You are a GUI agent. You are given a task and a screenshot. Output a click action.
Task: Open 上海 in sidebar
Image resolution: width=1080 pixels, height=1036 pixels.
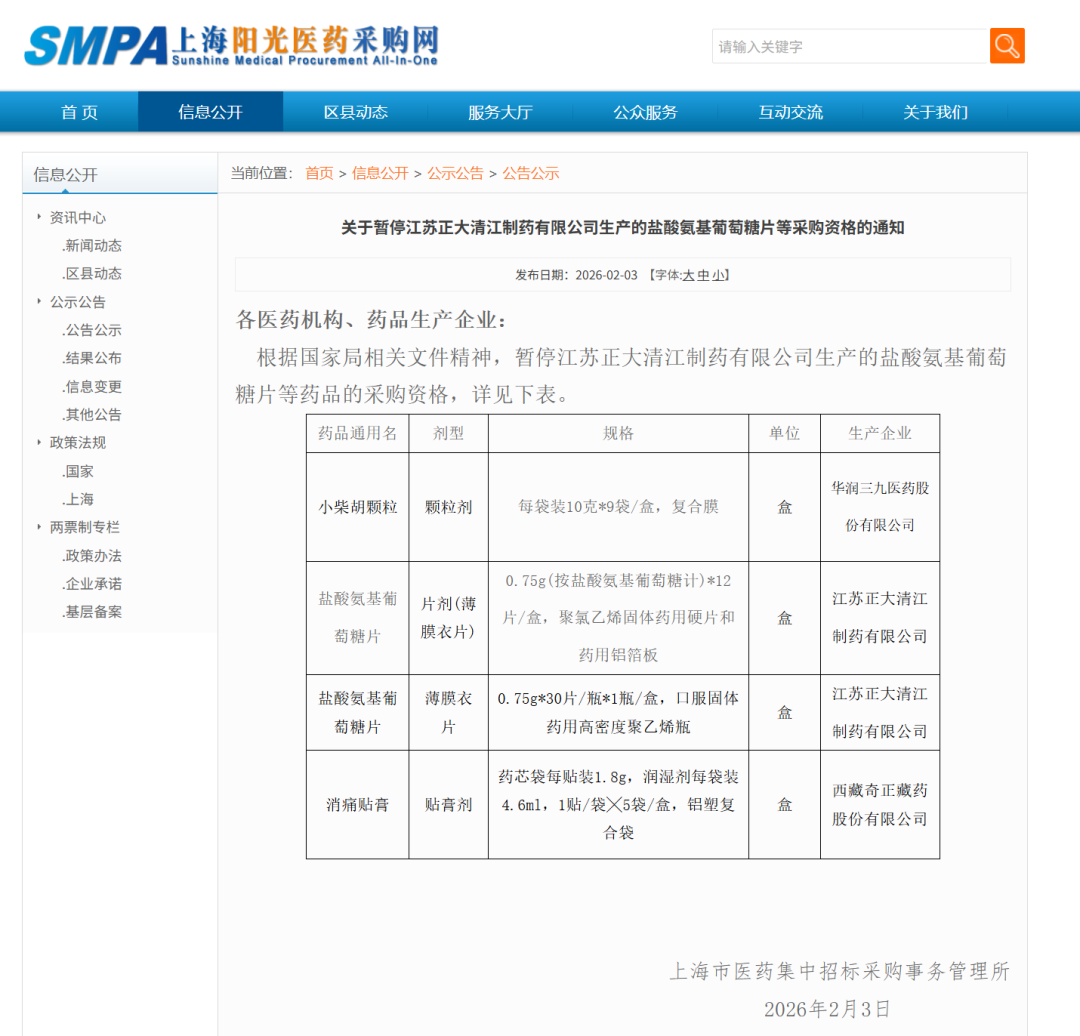tap(78, 499)
